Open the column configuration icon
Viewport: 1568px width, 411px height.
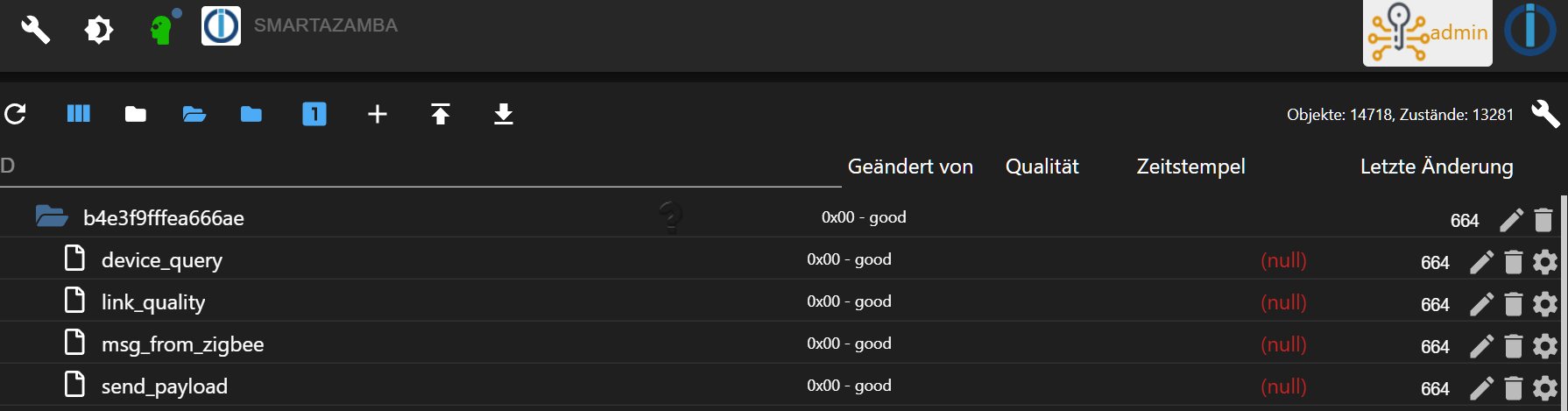[x=79, y=114]
